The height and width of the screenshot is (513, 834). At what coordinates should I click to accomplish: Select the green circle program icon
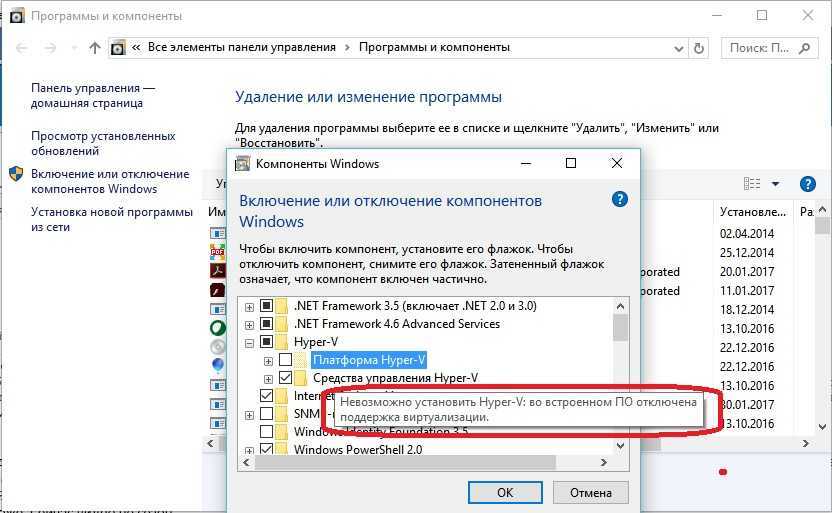coord(218,328)
